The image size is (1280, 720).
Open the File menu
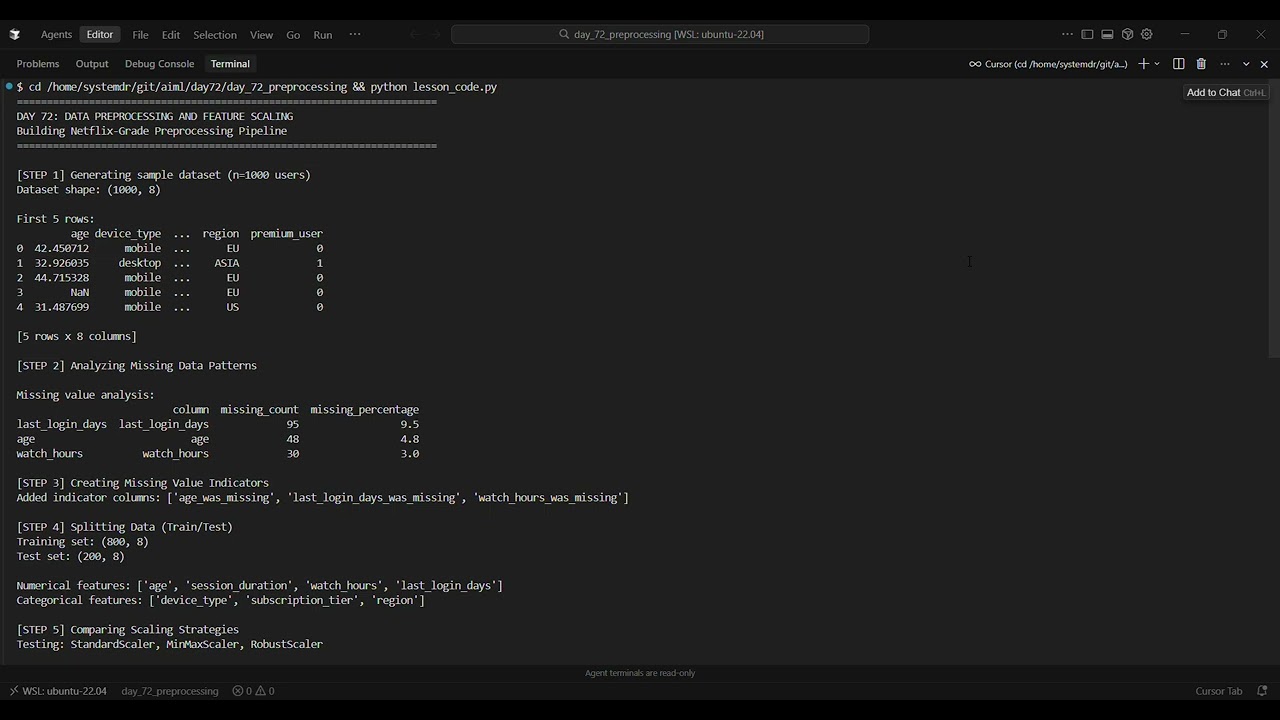(140, 35)
